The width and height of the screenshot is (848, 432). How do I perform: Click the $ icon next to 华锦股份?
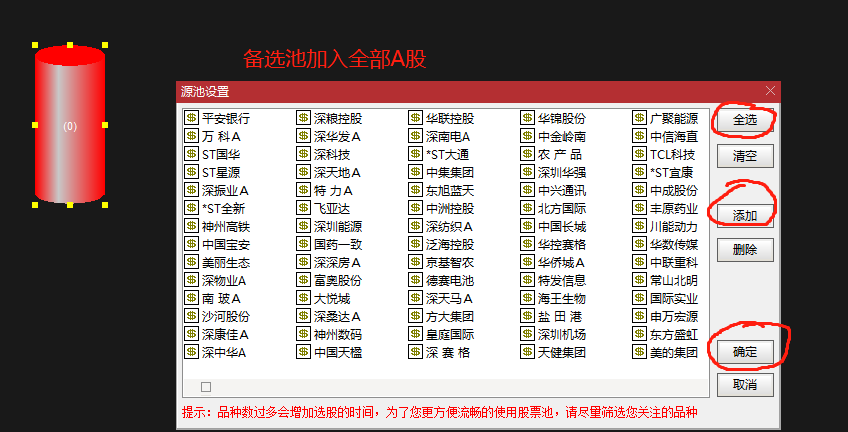528,118
